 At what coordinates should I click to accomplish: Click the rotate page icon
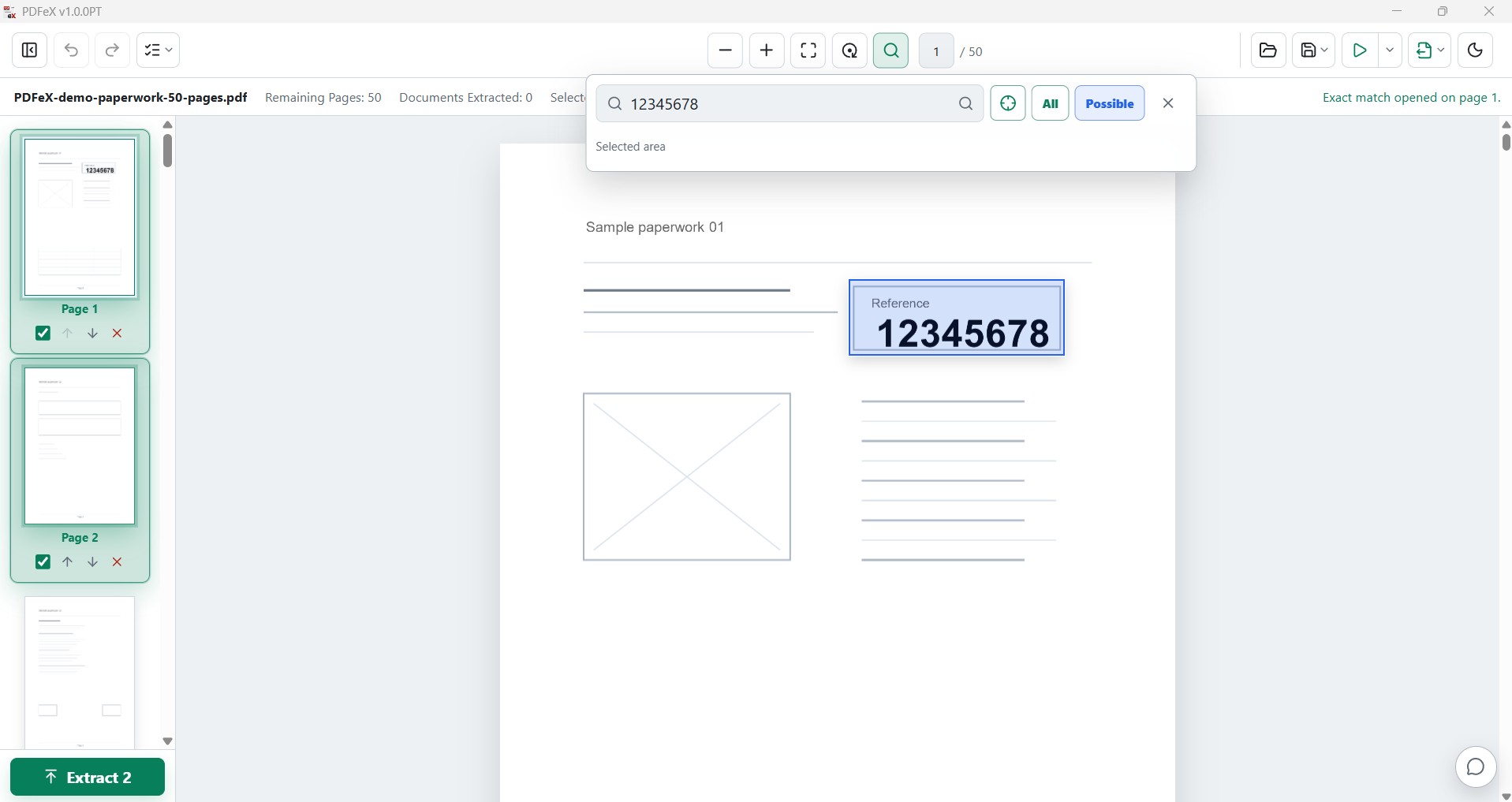tap(849, 50)
